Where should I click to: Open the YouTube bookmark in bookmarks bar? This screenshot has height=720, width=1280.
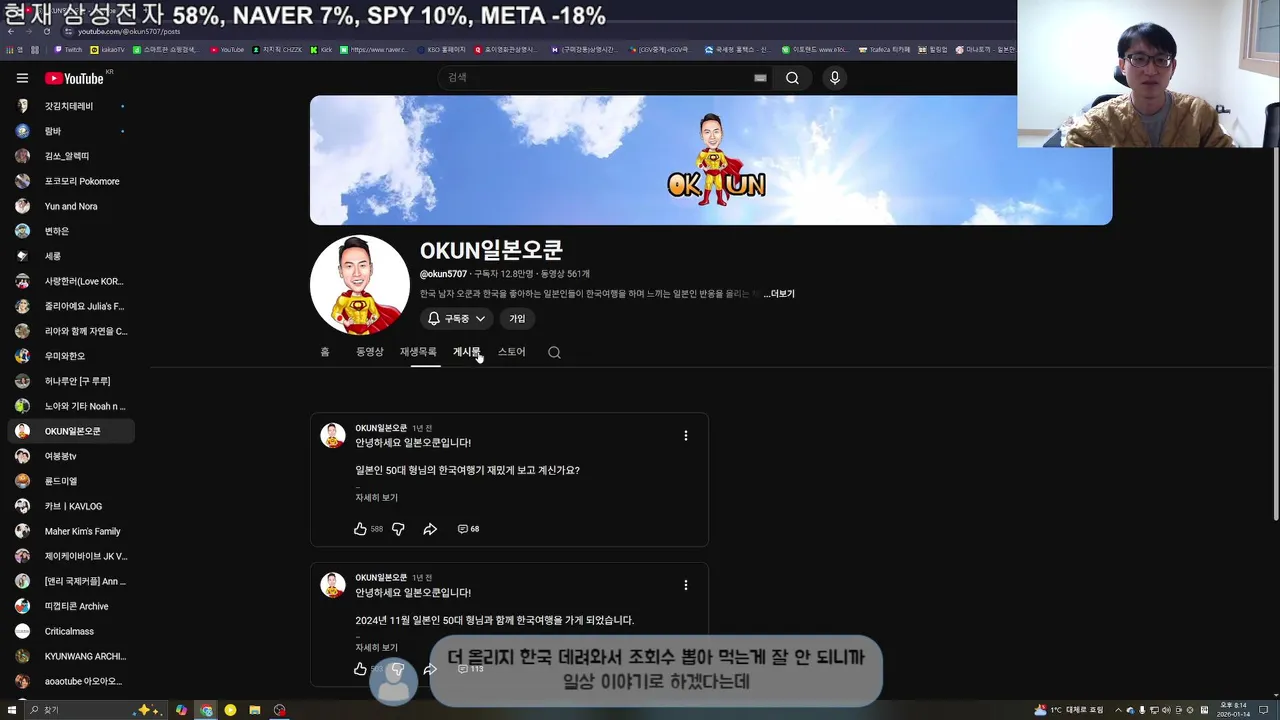(x=227, y=49)
